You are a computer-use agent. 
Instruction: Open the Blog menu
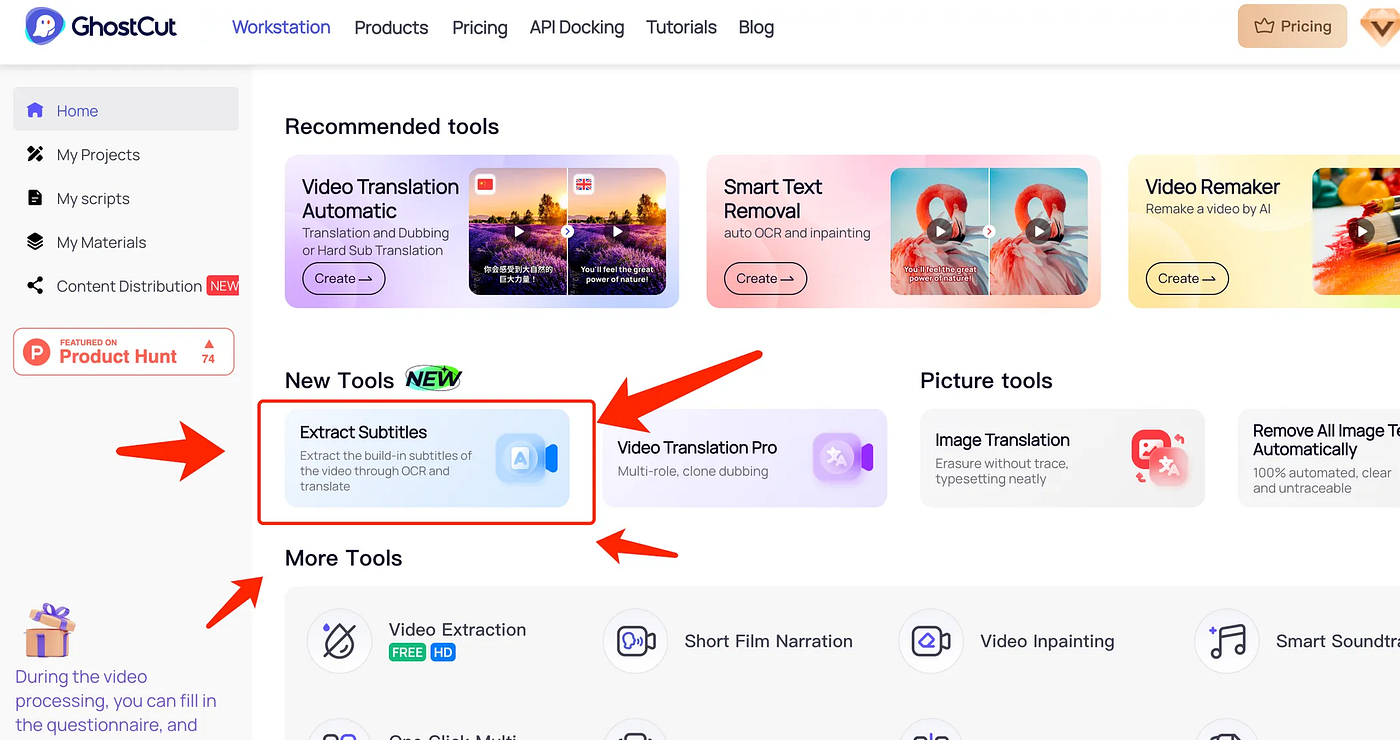click(x=756, y=27)
